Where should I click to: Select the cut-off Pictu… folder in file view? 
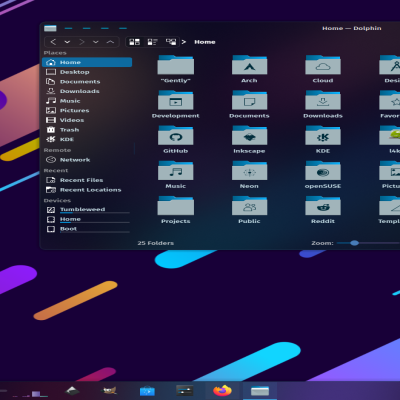point(390,175)
